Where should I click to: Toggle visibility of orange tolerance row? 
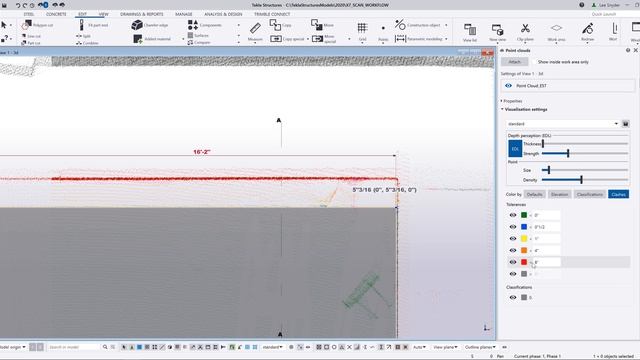coord(513,251)
